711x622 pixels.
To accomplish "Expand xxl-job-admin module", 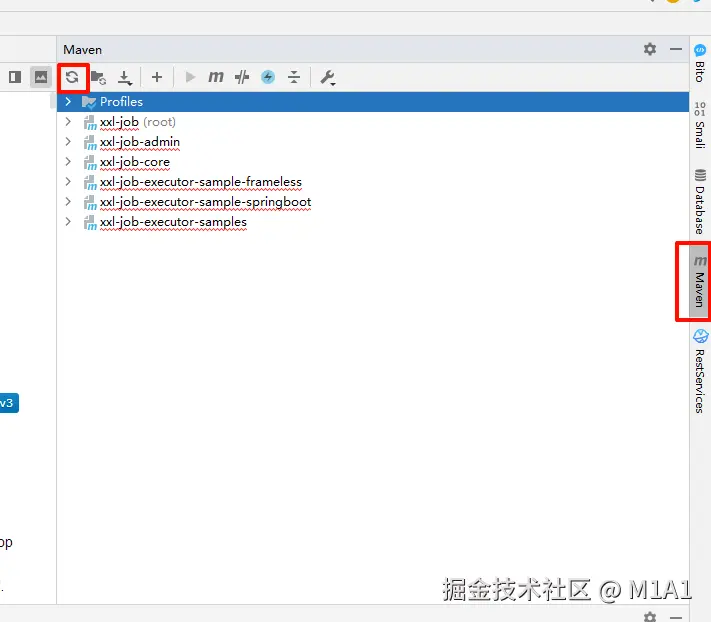I will (68, 141).
